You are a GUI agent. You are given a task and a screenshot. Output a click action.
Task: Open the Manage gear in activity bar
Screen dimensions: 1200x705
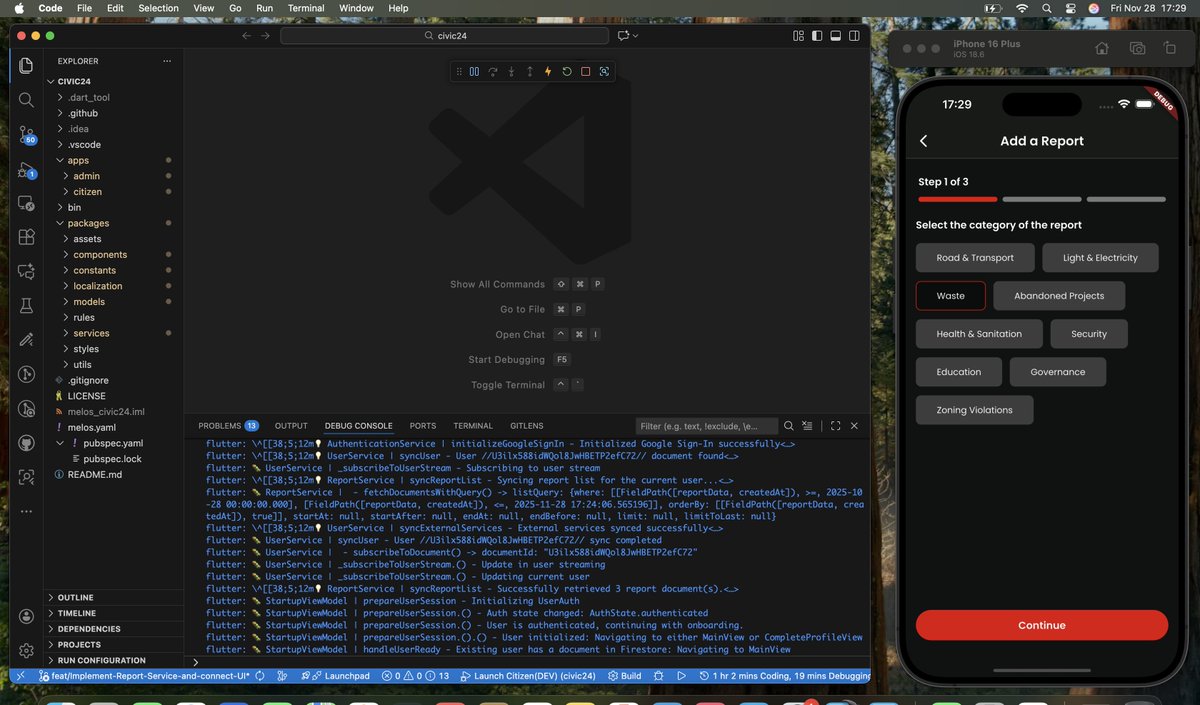[x=26, y=651]
